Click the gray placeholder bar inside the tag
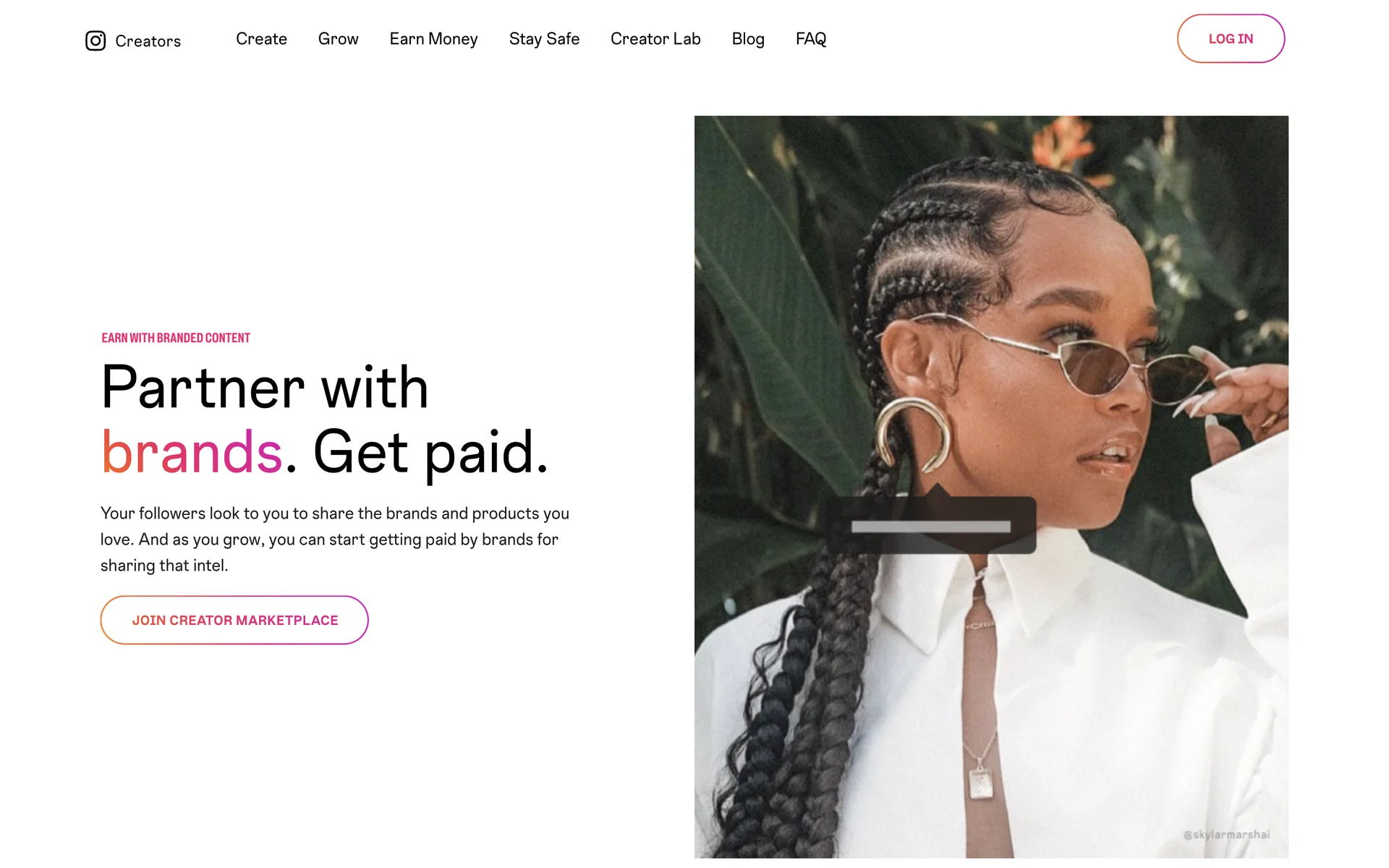1389x868 pixels. click(x=931, y=527)
